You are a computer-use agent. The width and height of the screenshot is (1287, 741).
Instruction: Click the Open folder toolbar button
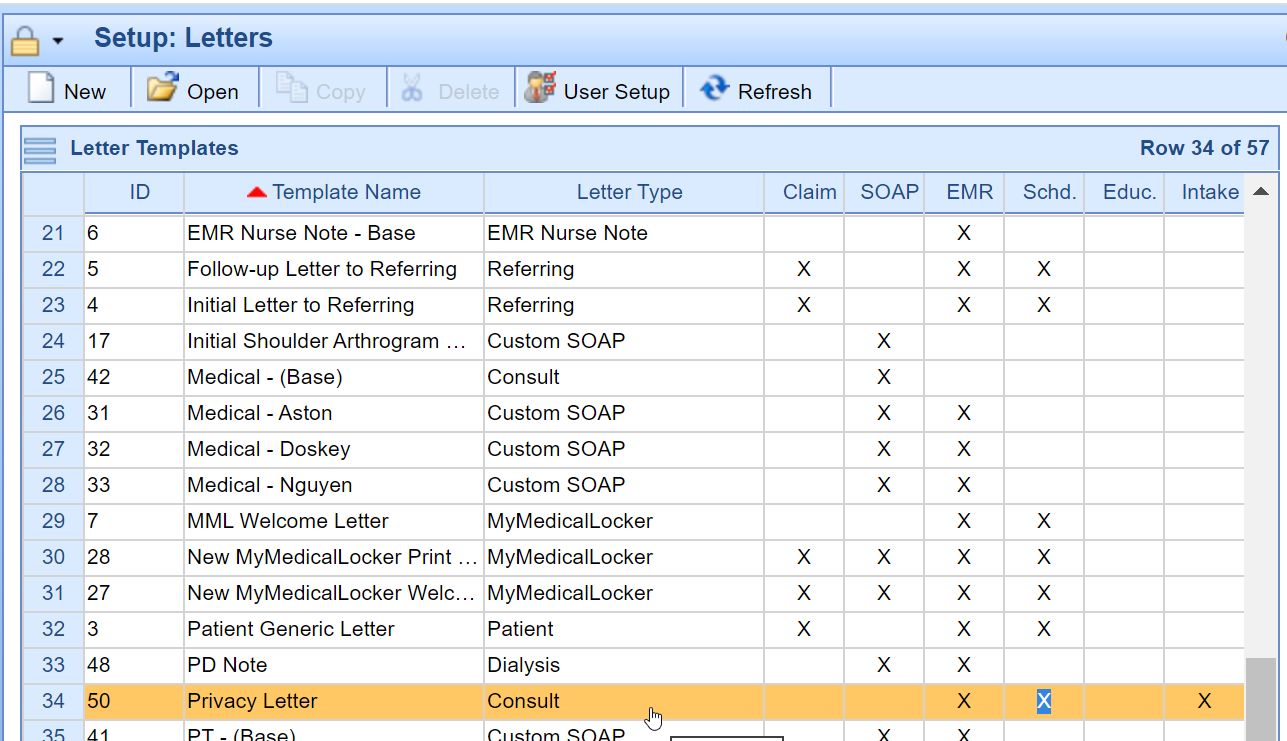[193, 90]
